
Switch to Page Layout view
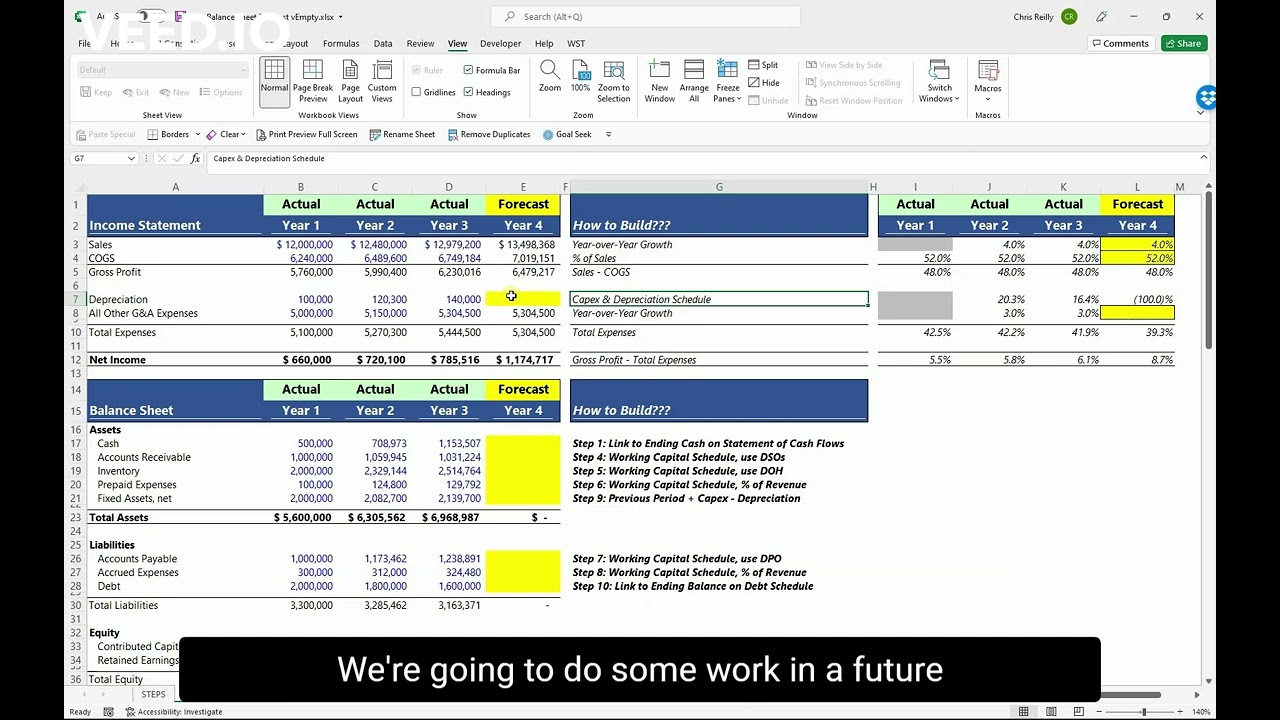(x=350, y=81)
